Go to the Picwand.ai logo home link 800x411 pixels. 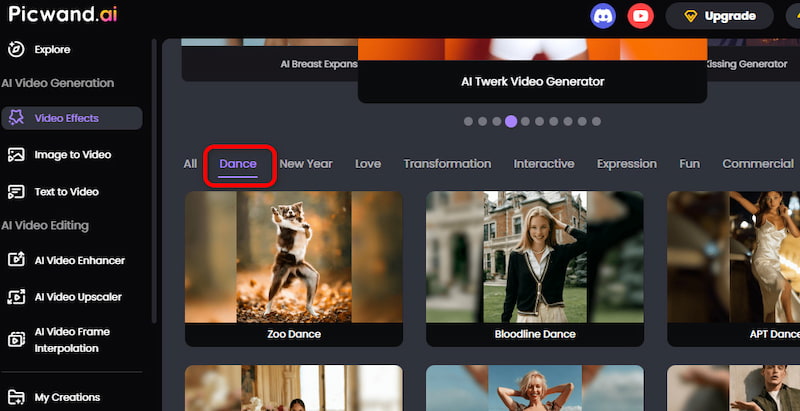tap(64, 16)
